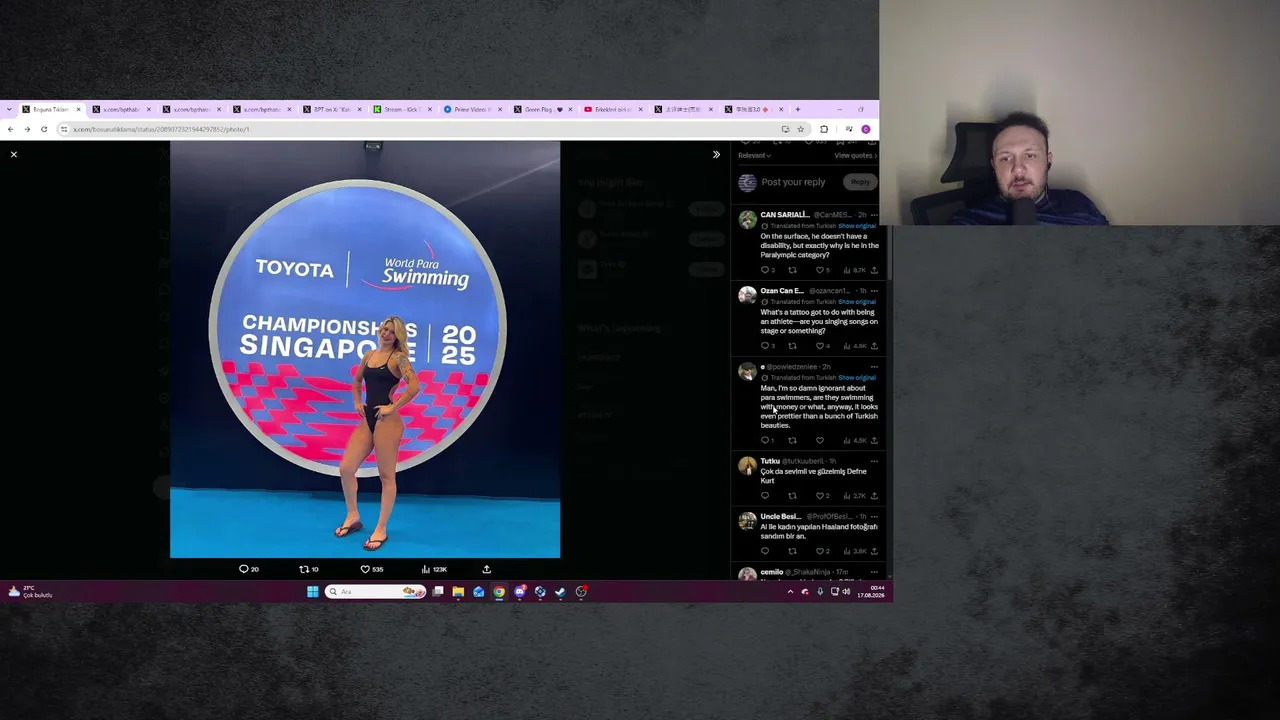Open the Relevant sort dropdown for replies

click(x=754, y=155)
